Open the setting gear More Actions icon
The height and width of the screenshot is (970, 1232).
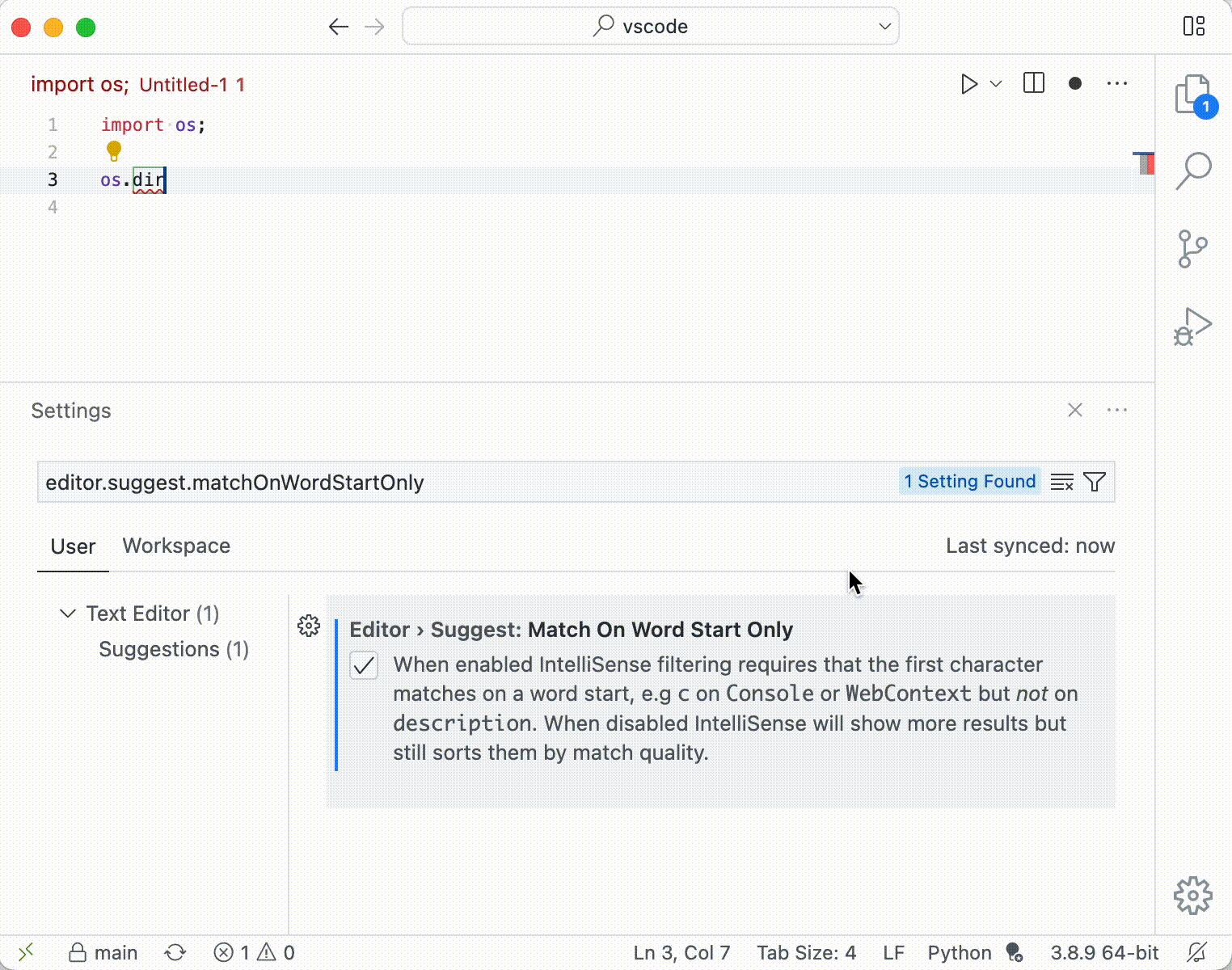[x=309, y=626]
